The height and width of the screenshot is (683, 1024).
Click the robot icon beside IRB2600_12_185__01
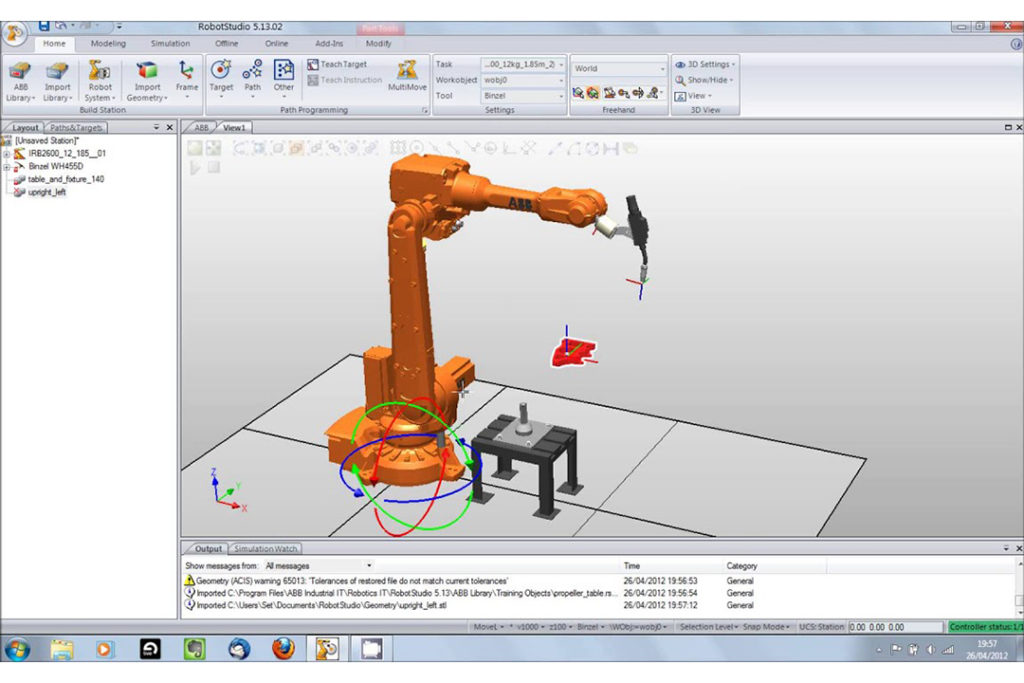click(20, 153)
